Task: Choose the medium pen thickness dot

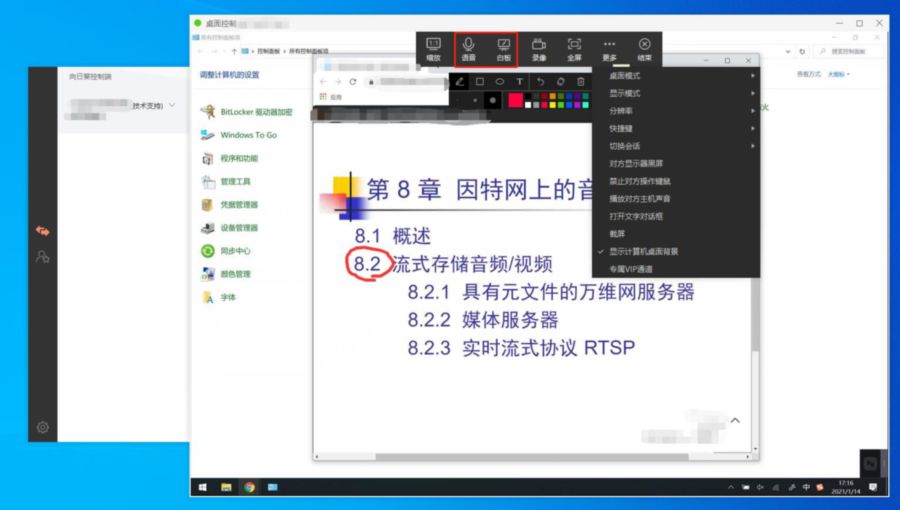Action: 475,100
